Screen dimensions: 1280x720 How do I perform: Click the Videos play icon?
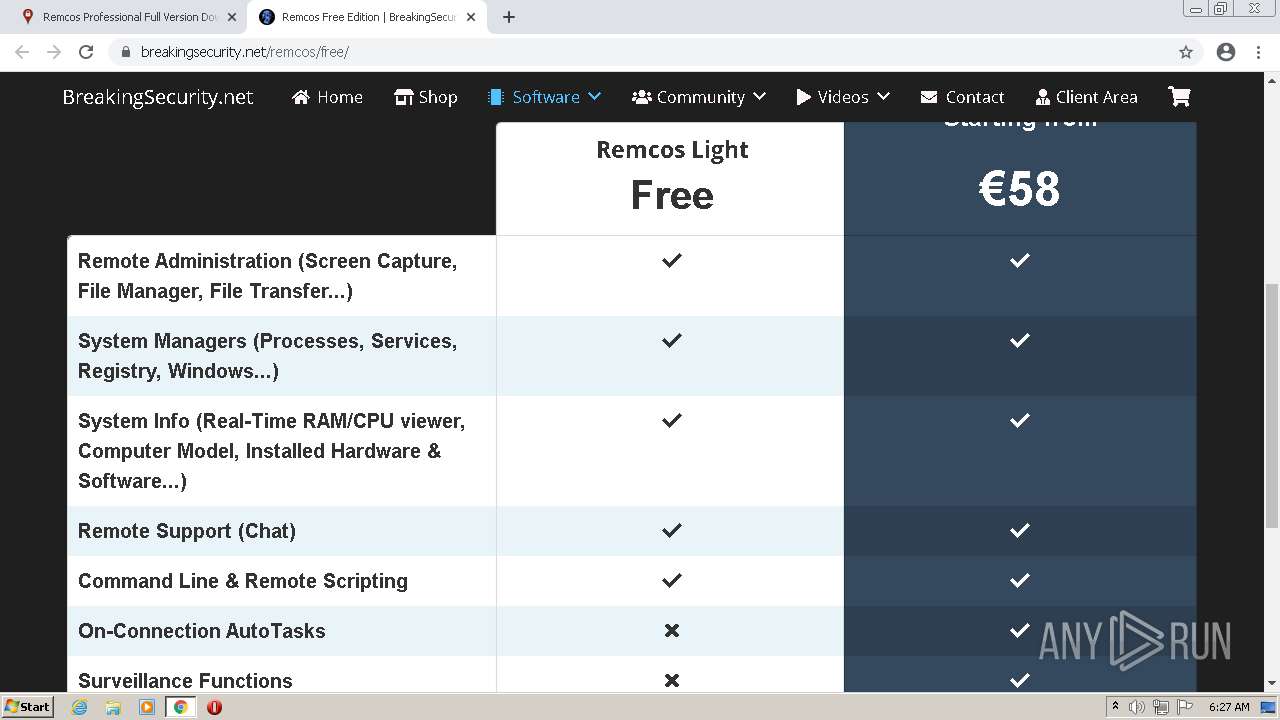point(803,97)
